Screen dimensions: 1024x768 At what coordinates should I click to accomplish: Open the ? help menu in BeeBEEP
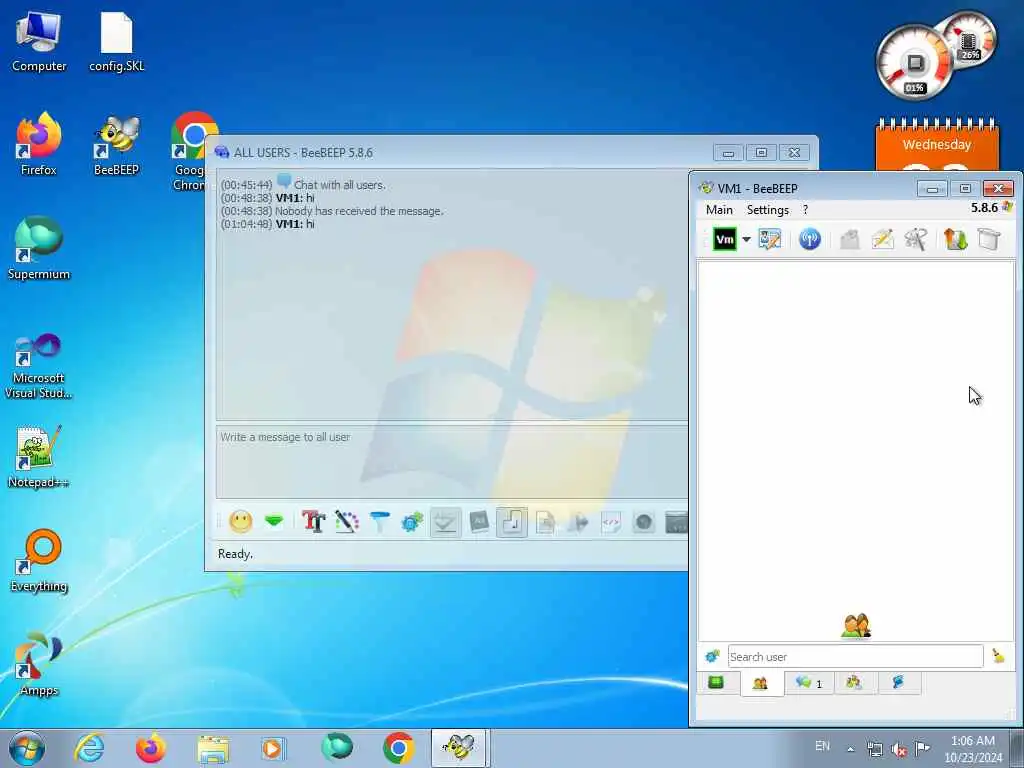pos(805,210)
